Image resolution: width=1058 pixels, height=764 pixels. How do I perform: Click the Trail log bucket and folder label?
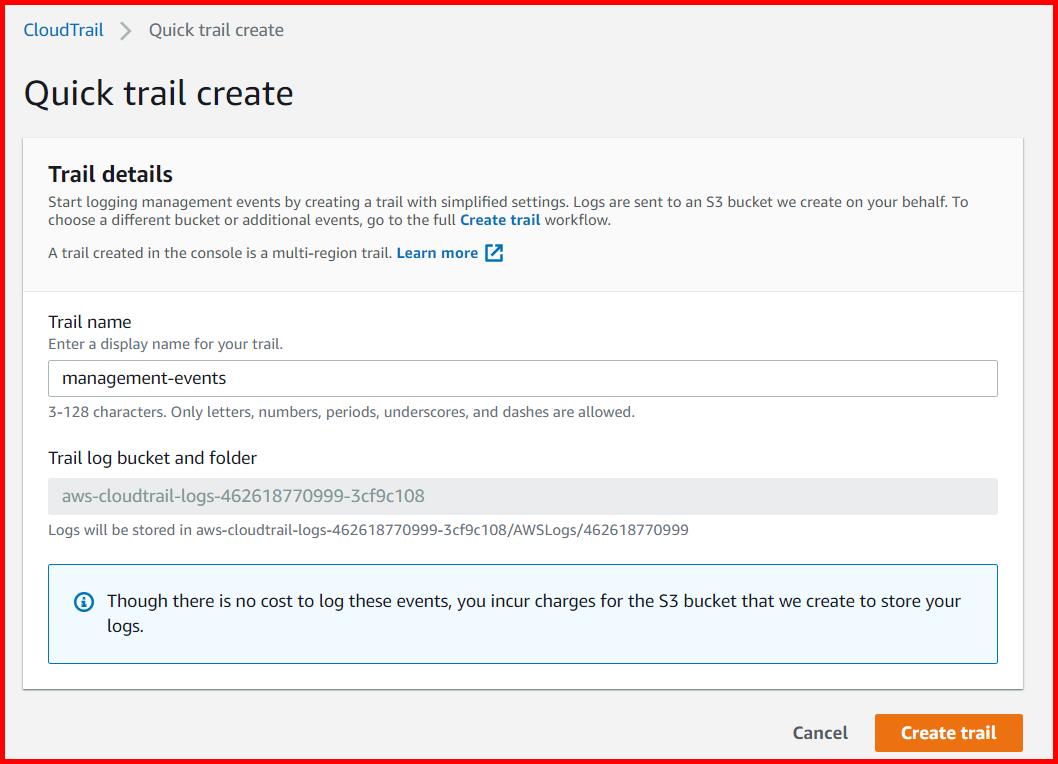click(x=153, y=458)
